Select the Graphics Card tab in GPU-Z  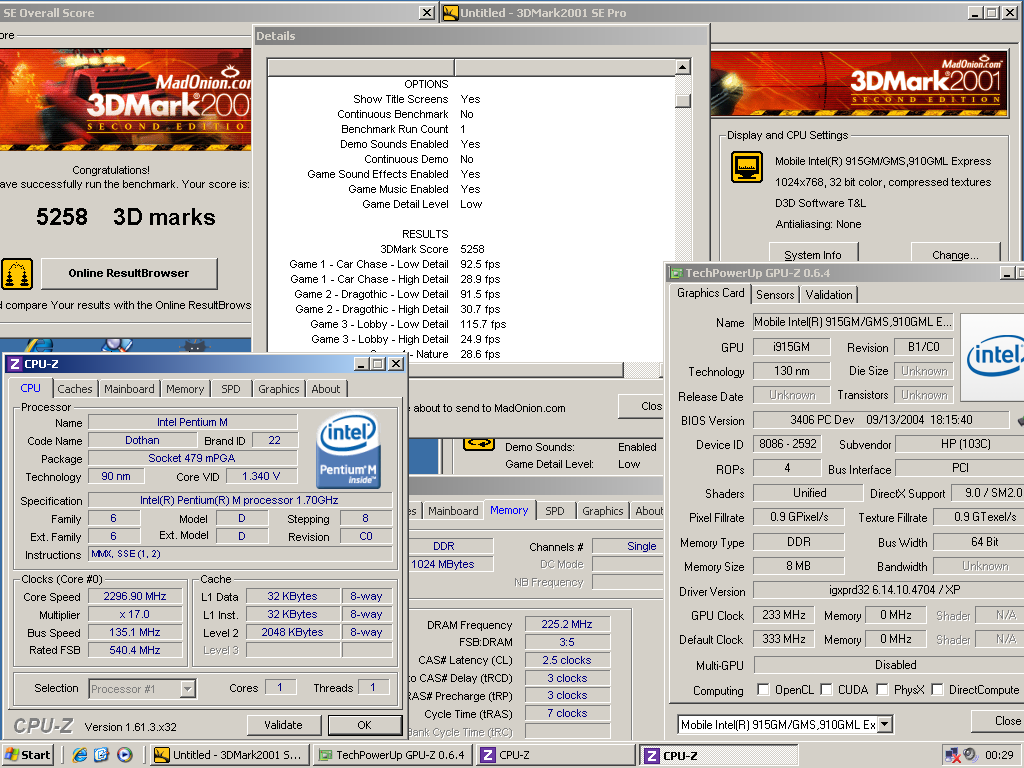click(711, 293)
